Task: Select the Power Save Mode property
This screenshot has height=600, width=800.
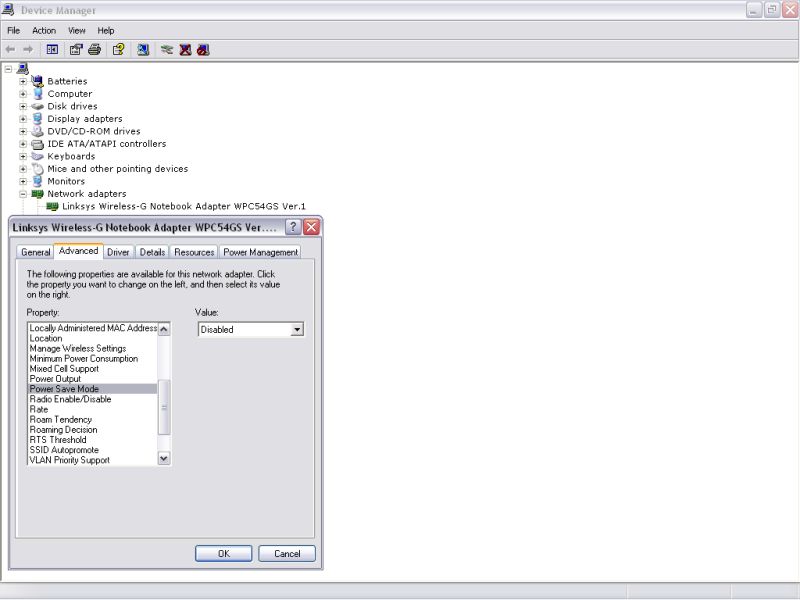Action: pyautogui.click(x=93, y=389)
